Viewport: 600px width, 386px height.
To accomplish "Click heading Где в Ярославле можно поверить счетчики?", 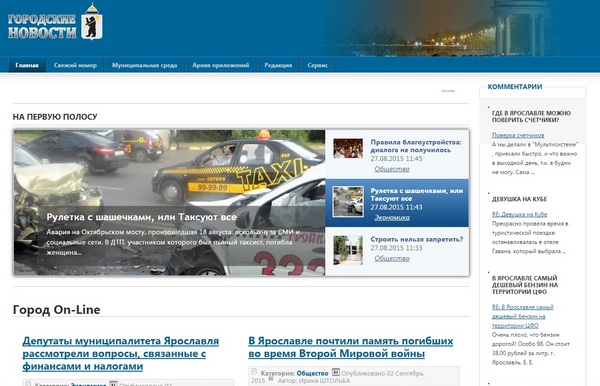I will pyautogui.click(x=531, y=116).
